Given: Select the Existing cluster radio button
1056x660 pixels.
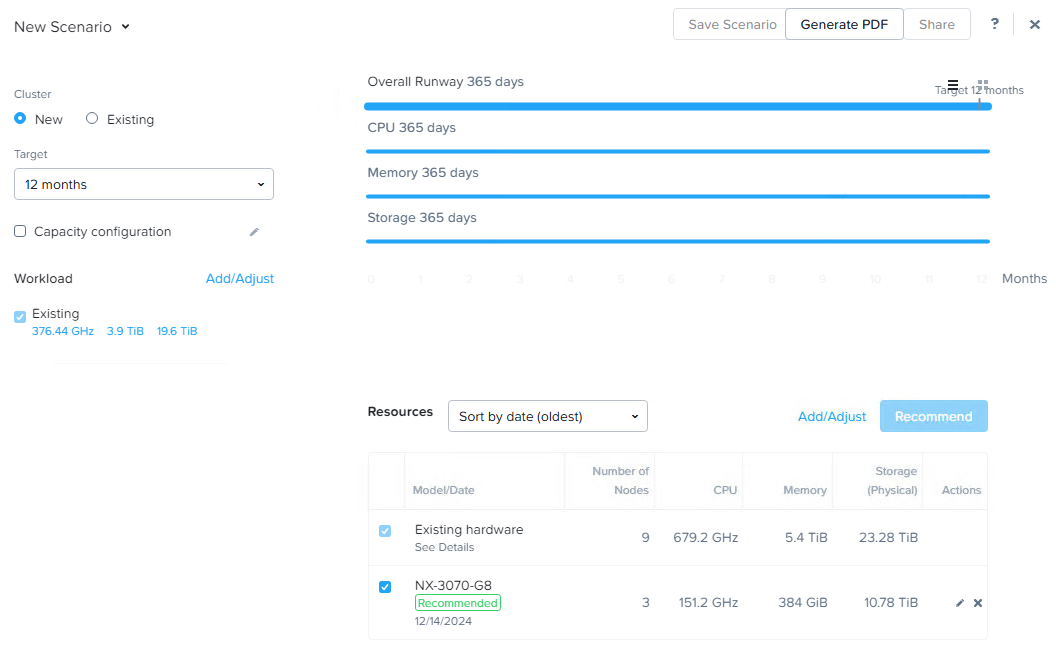Looking at the screenshot, I should pos(92,118).
